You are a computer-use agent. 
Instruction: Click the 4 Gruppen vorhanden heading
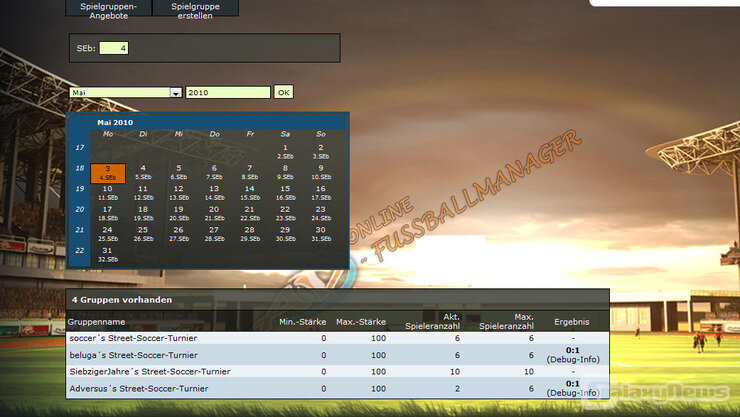tap(122, 300)
